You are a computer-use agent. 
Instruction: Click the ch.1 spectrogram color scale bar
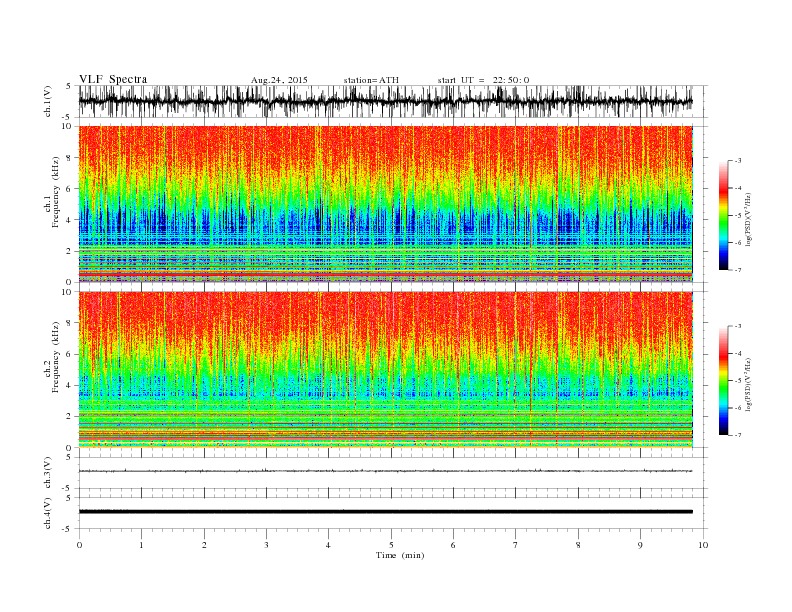[x=723, y=215]
